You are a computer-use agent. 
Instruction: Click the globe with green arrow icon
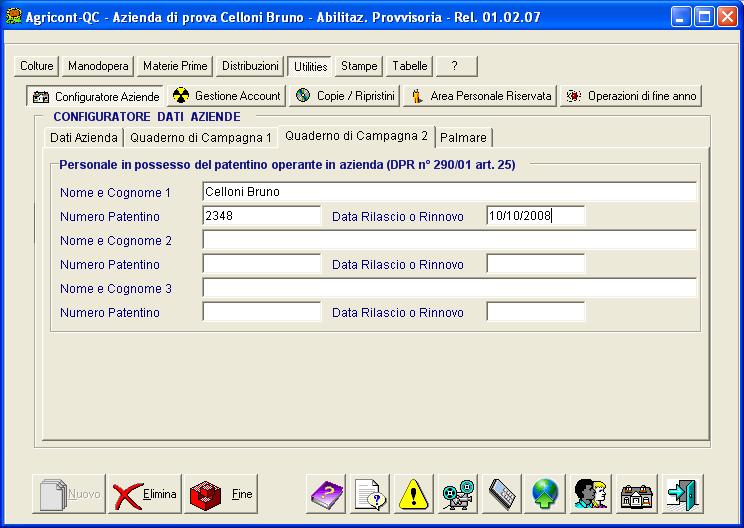tap(546, 493)
